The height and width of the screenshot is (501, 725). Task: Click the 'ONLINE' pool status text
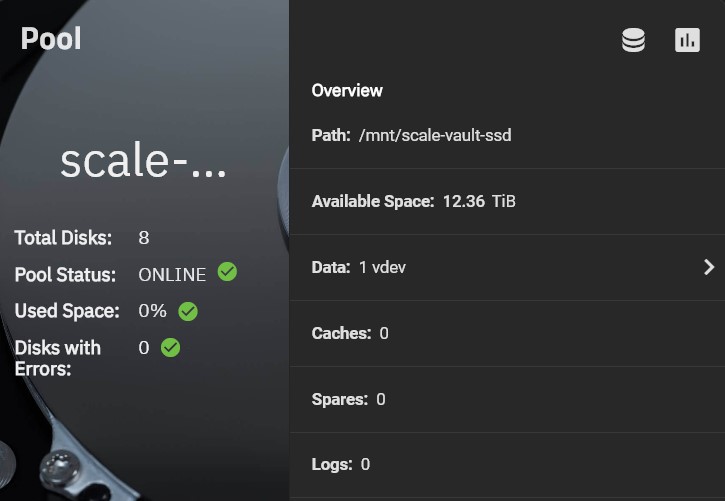pyautogui.click(x=172, y=275)
